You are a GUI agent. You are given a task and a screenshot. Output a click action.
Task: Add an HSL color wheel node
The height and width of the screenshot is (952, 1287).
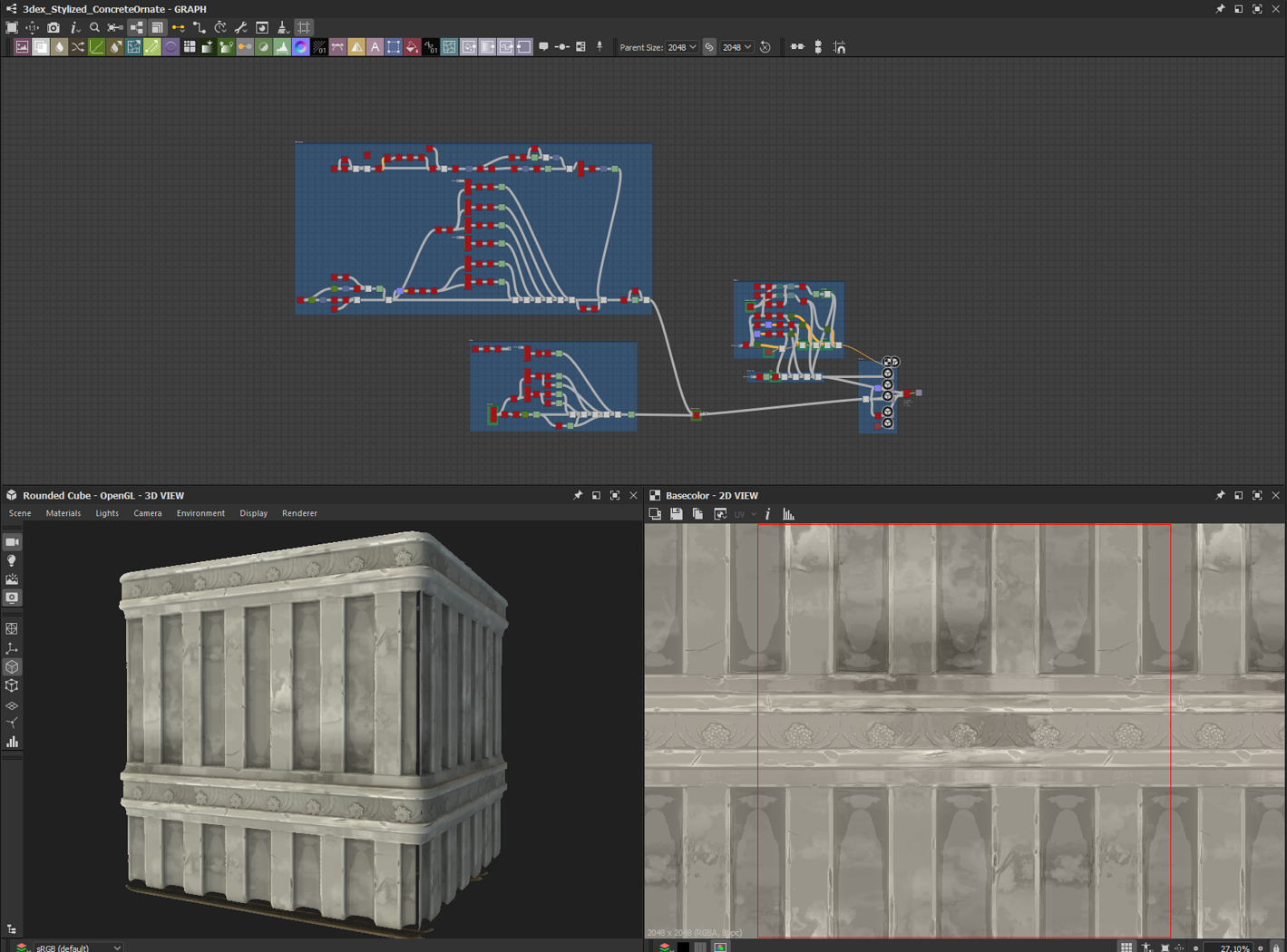300,47
